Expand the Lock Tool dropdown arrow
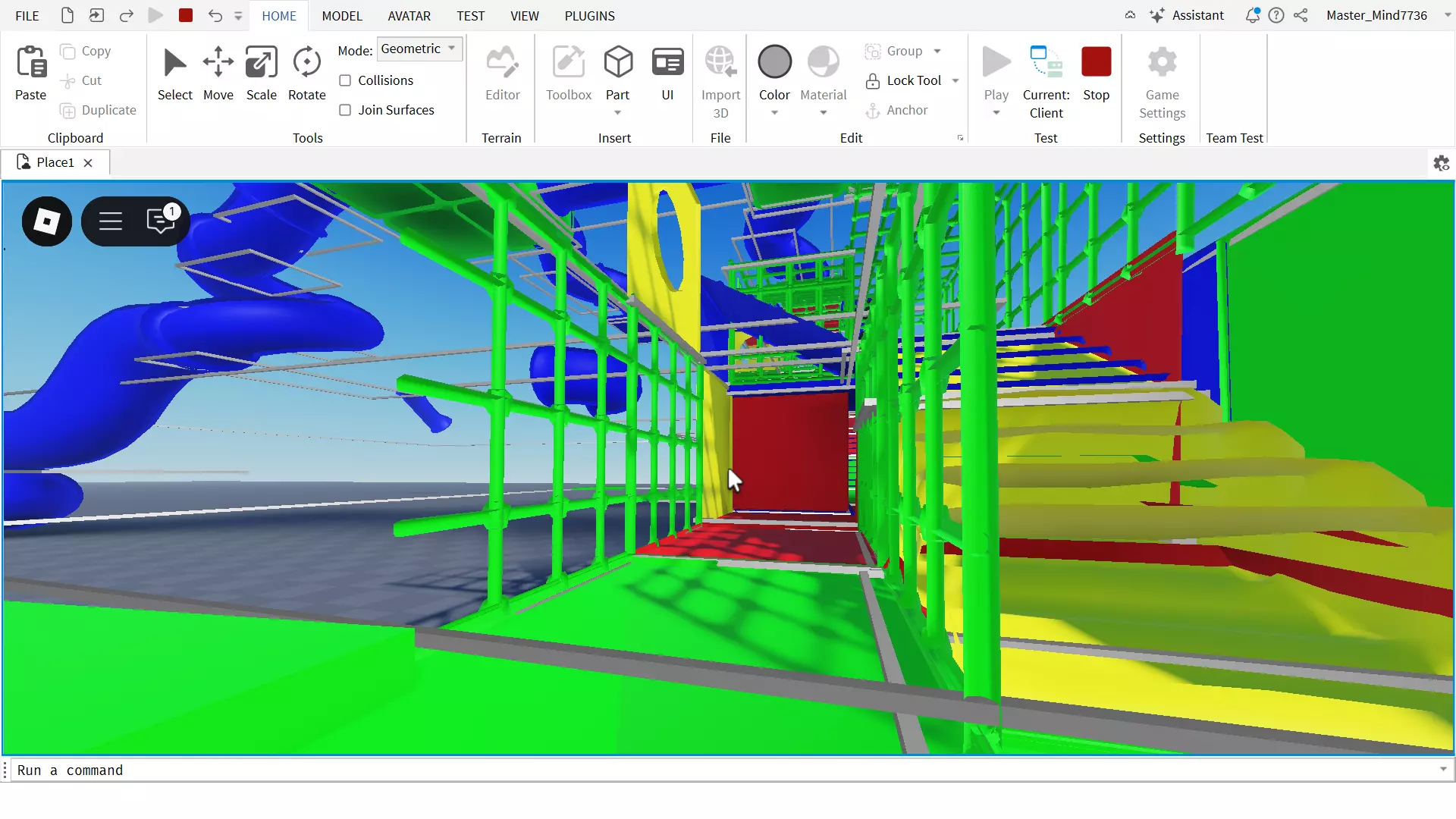1456x819 pixels. click(x=955, y=80)
